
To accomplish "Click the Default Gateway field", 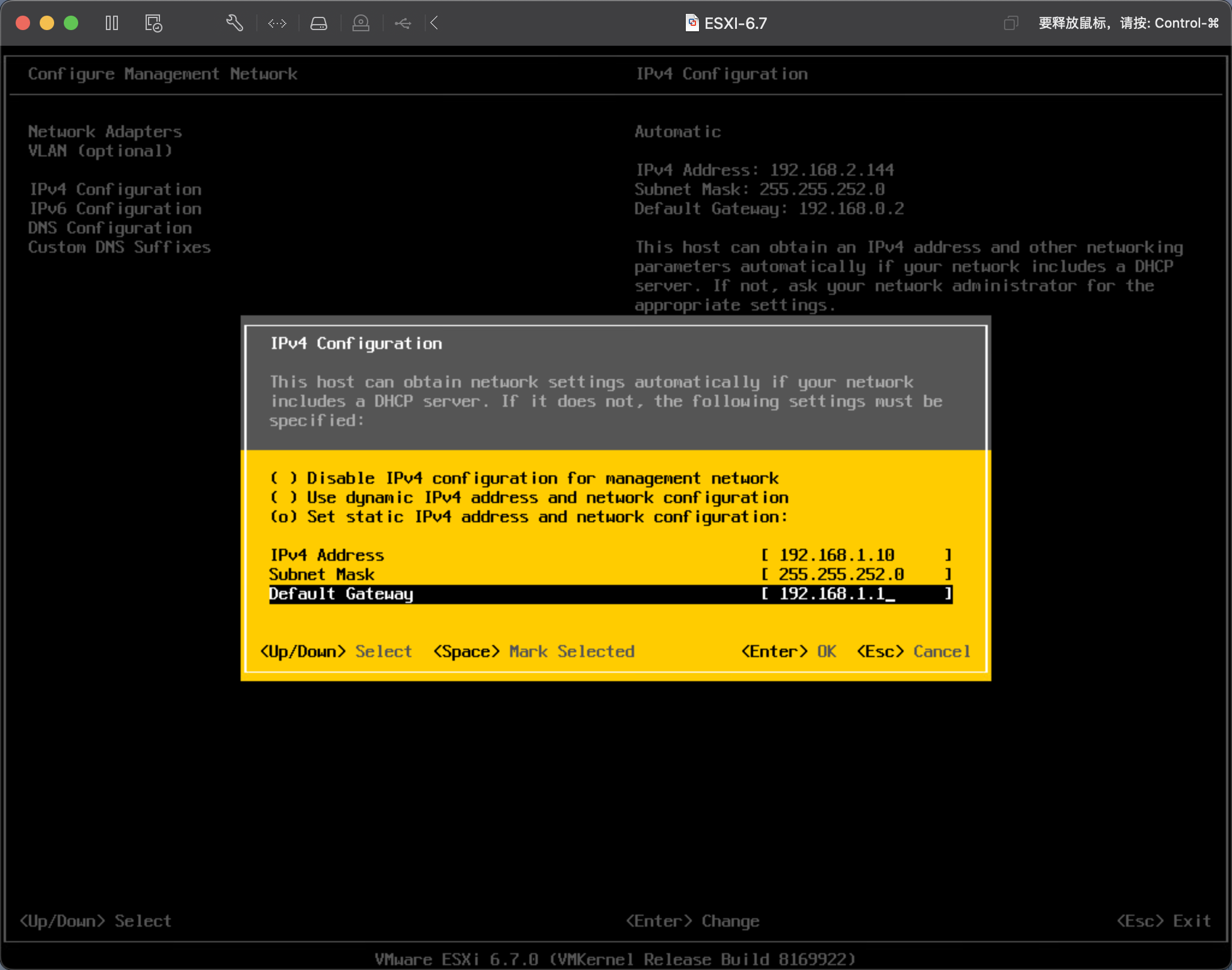I will 855,594.
